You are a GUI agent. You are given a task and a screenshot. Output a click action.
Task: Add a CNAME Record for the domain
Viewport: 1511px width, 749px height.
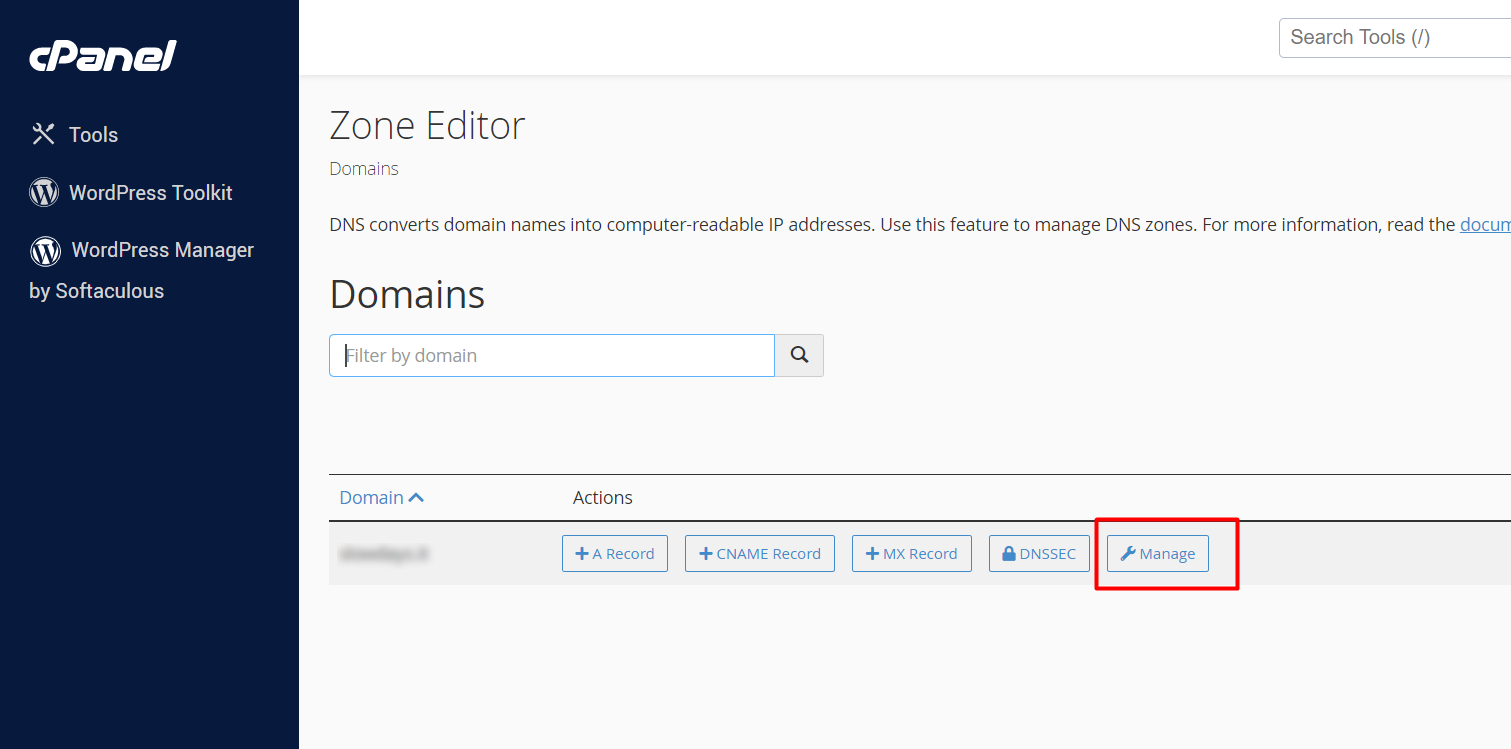[x=759, y=554]
